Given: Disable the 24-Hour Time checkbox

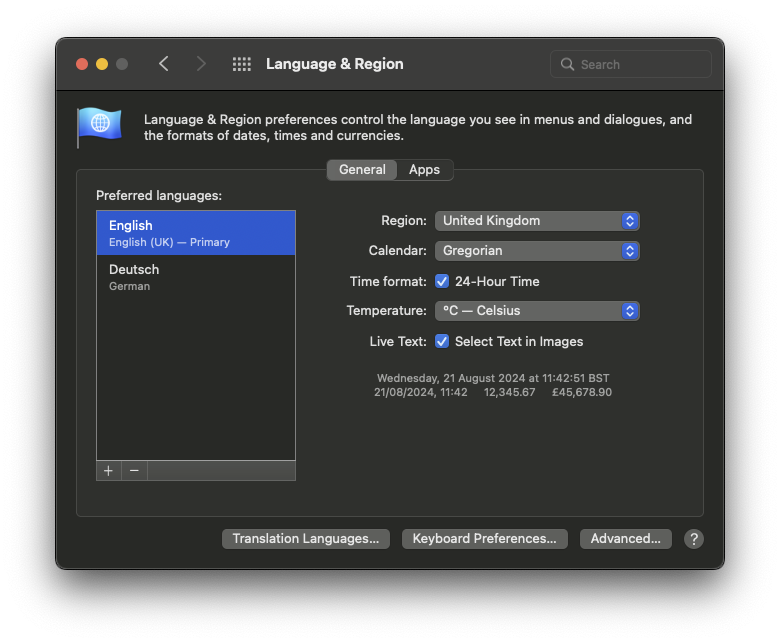Looking at the screenshot, I should [442, 281].
